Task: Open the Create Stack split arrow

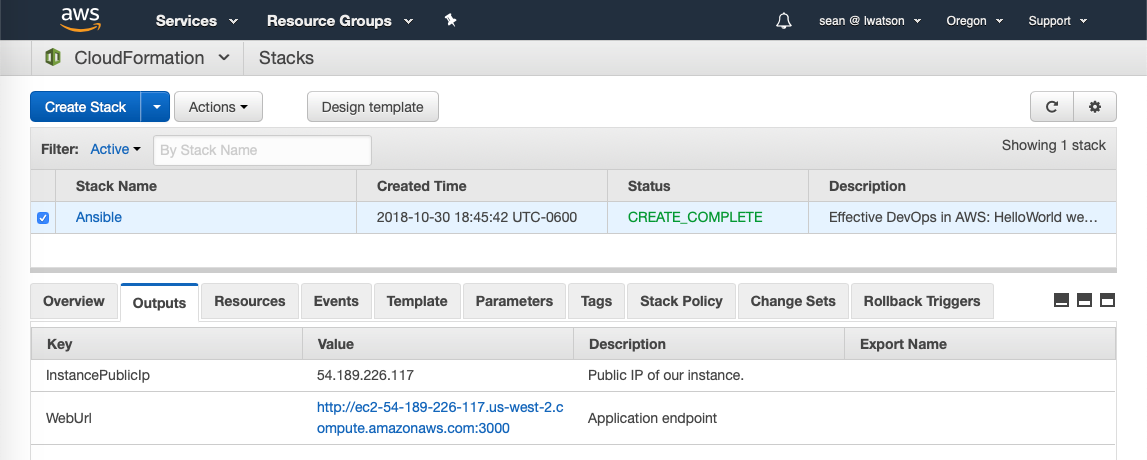Action: pyautogui.click(x=156, y=107)
